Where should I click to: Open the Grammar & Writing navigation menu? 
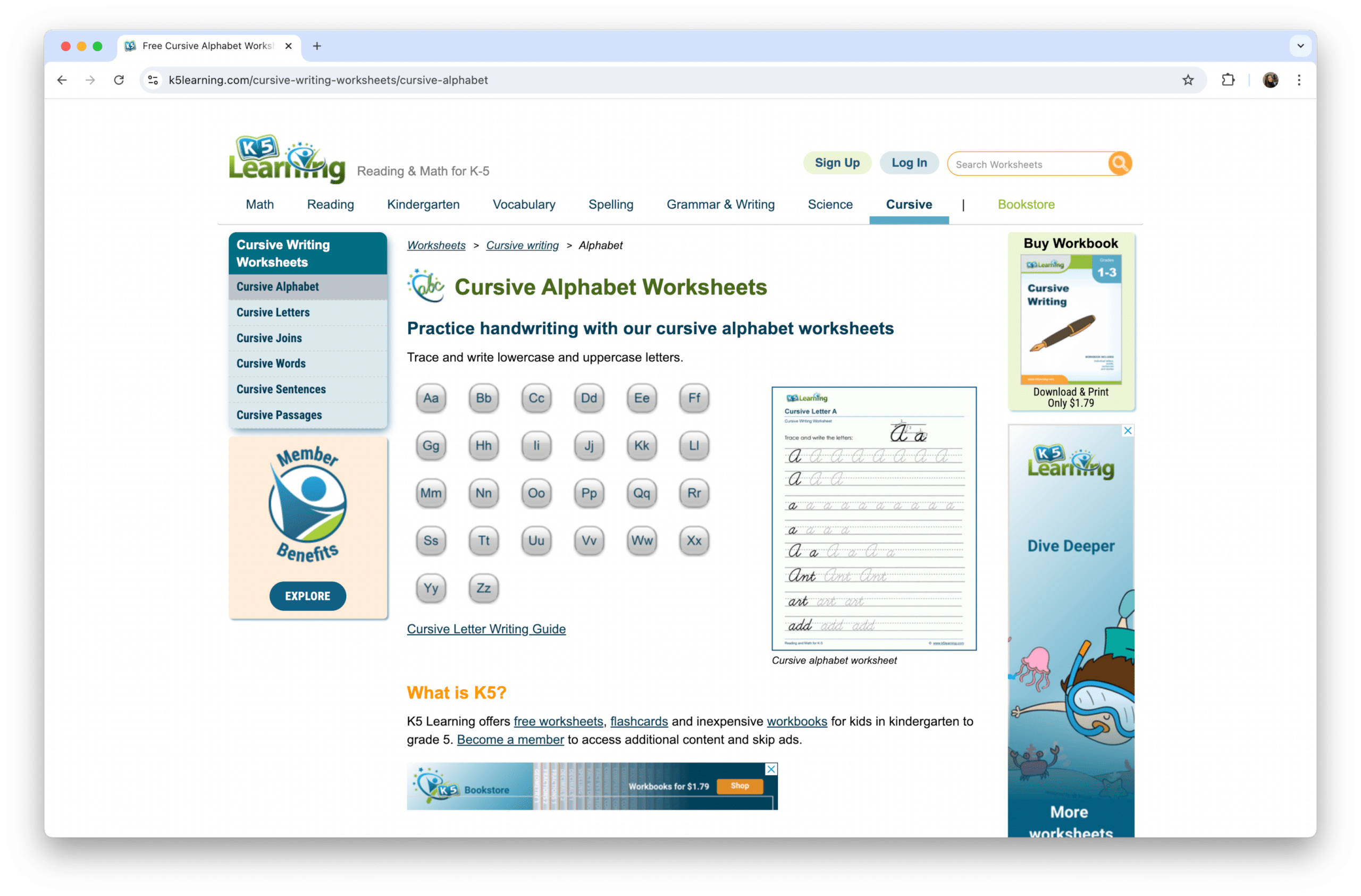coord(720,204)
